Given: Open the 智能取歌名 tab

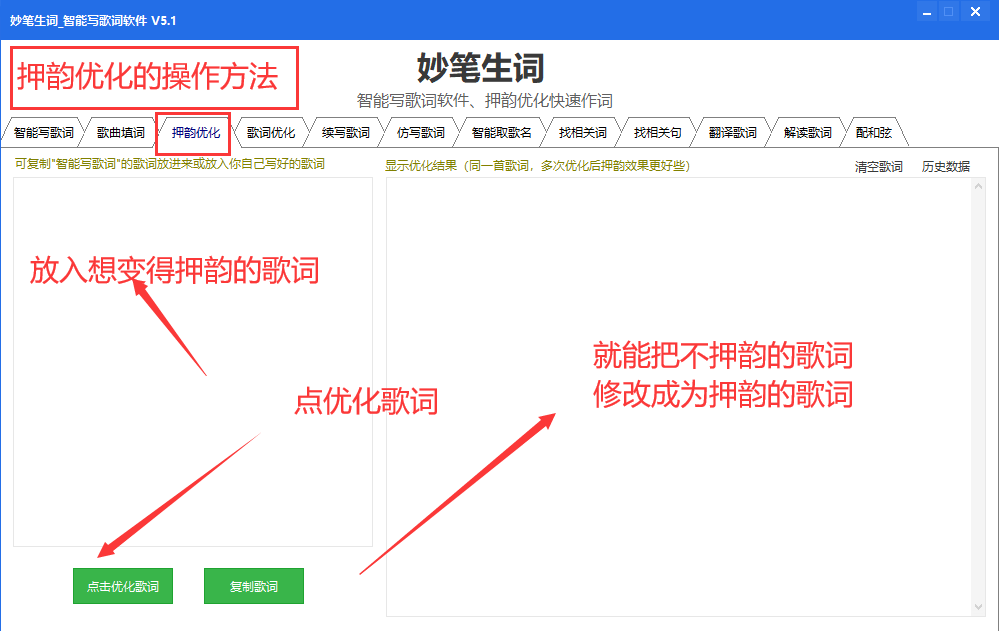Looking at the screenshot, I should [501, 133].
